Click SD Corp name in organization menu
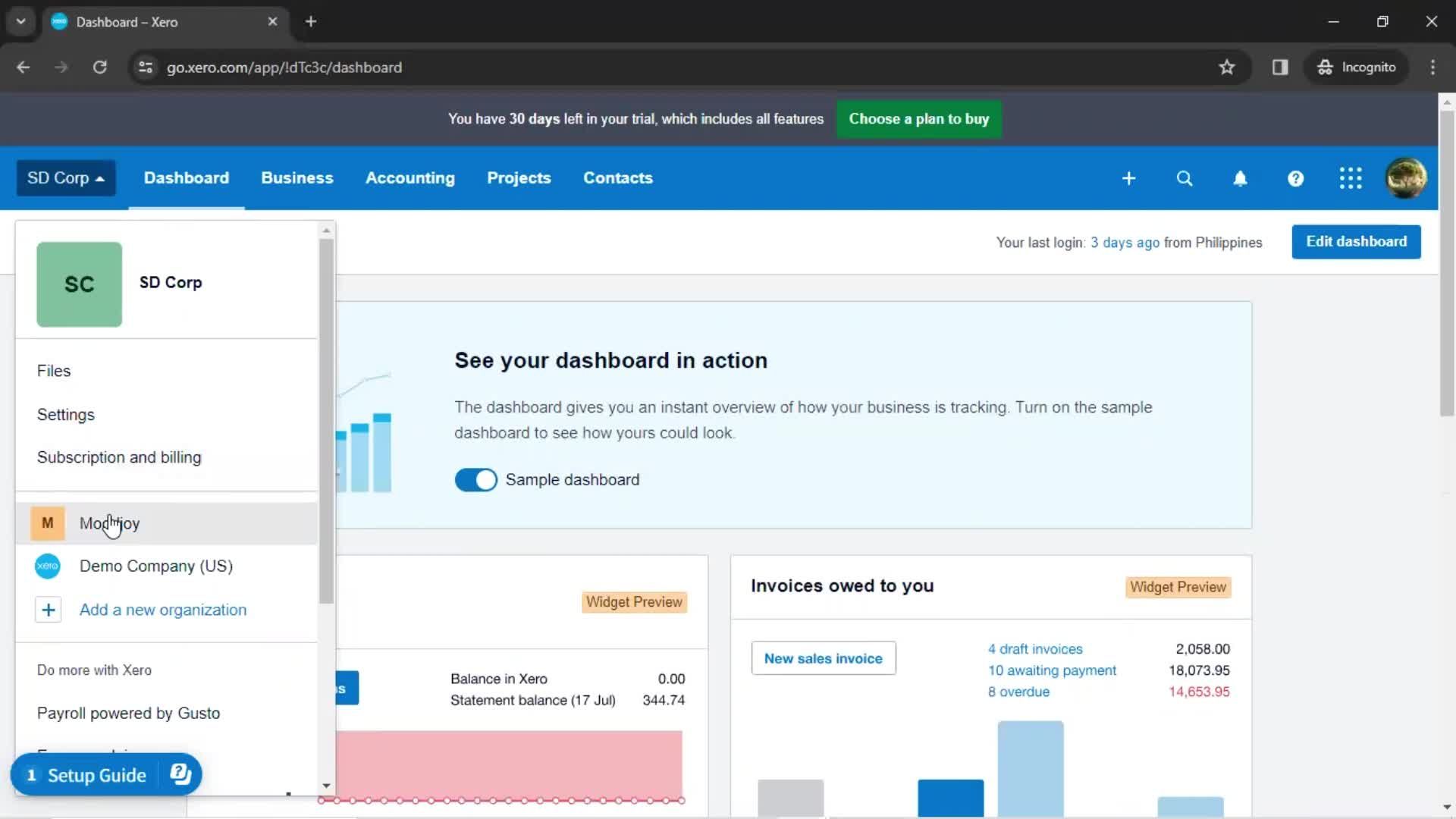This screenshot has height=819, width=1456. pos(171,283)
